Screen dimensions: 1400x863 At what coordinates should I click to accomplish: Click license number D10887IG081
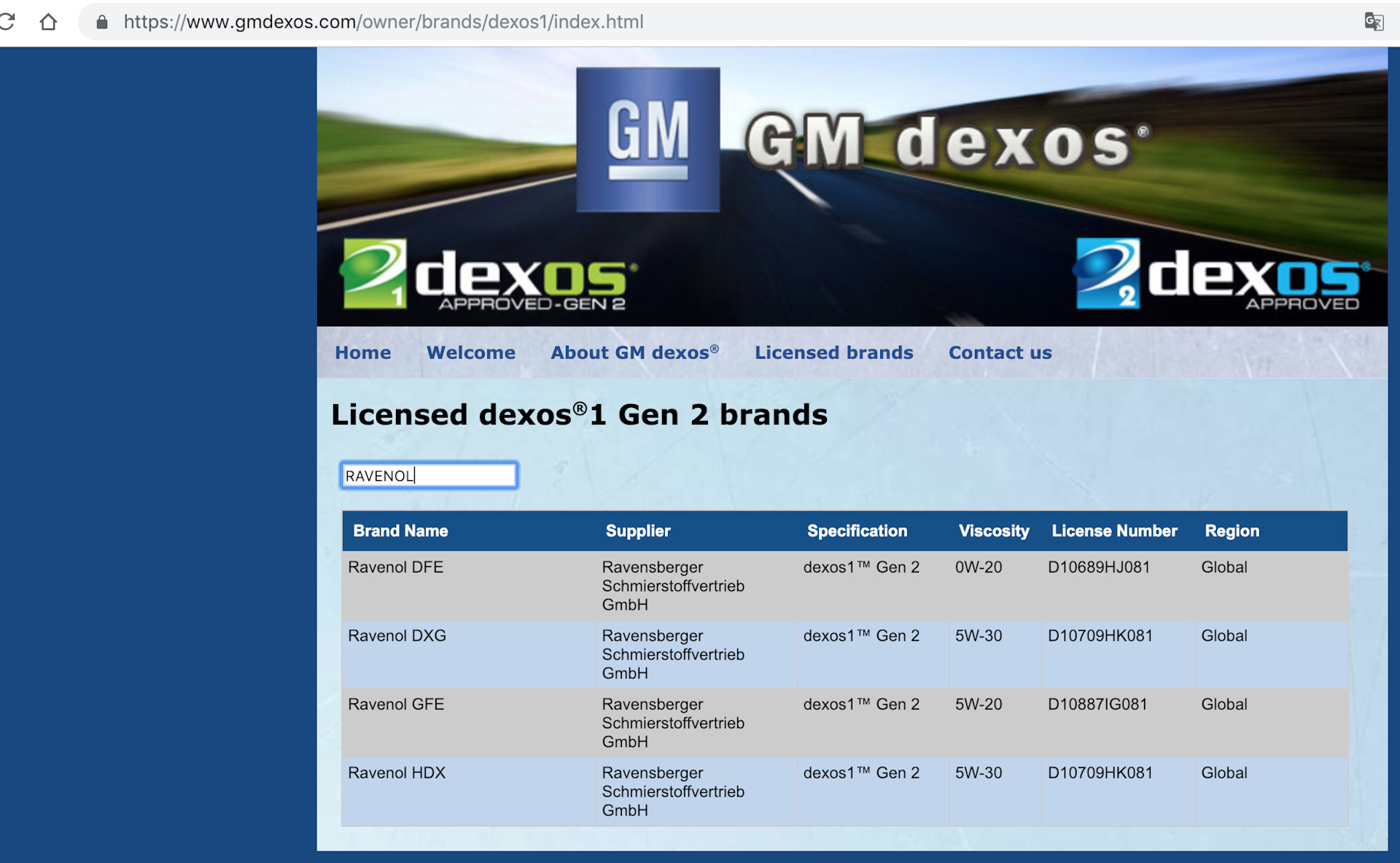[1097, 705]
